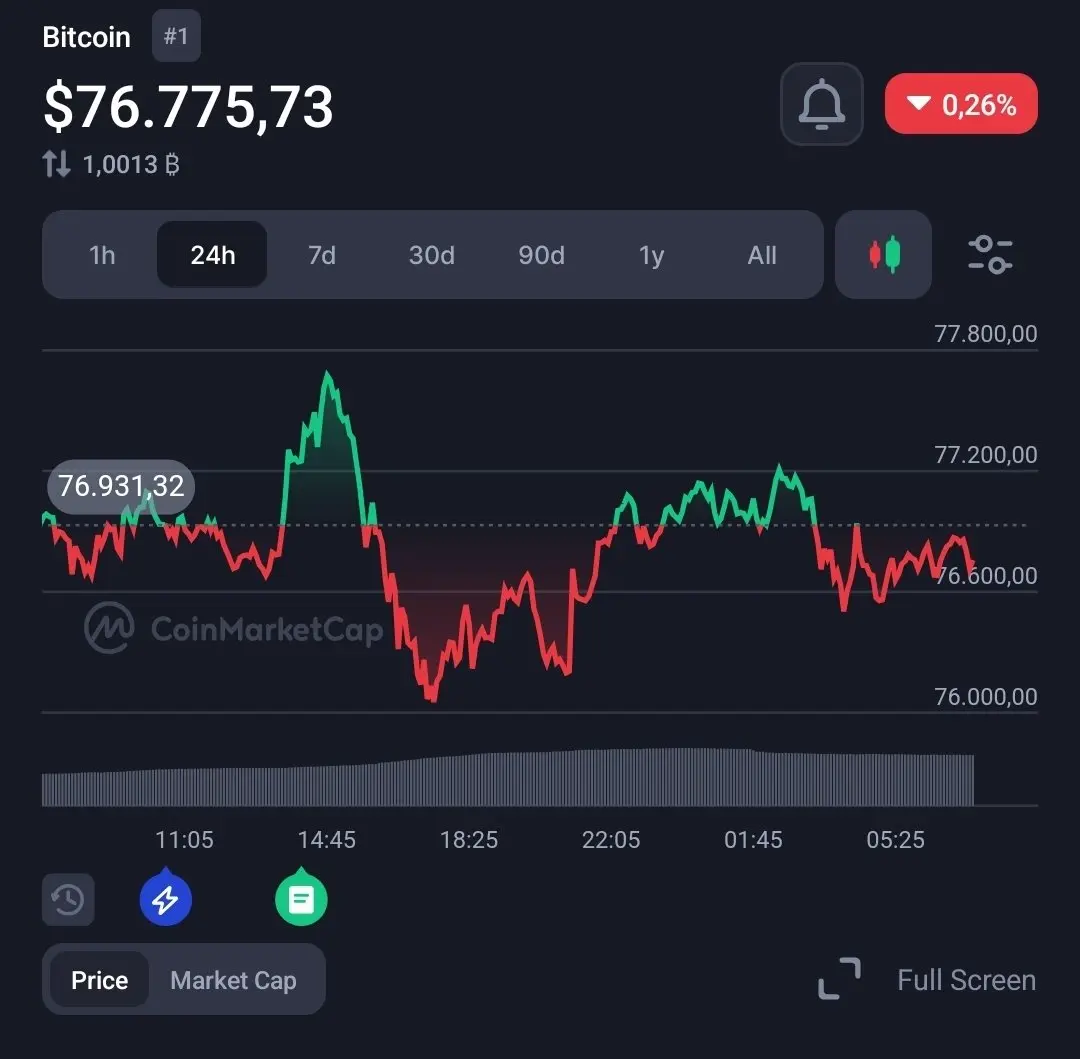Image resolution: width=1080 pixels, height=1059 pixels.
Task: Select the 30d time range
Action: 432,255
